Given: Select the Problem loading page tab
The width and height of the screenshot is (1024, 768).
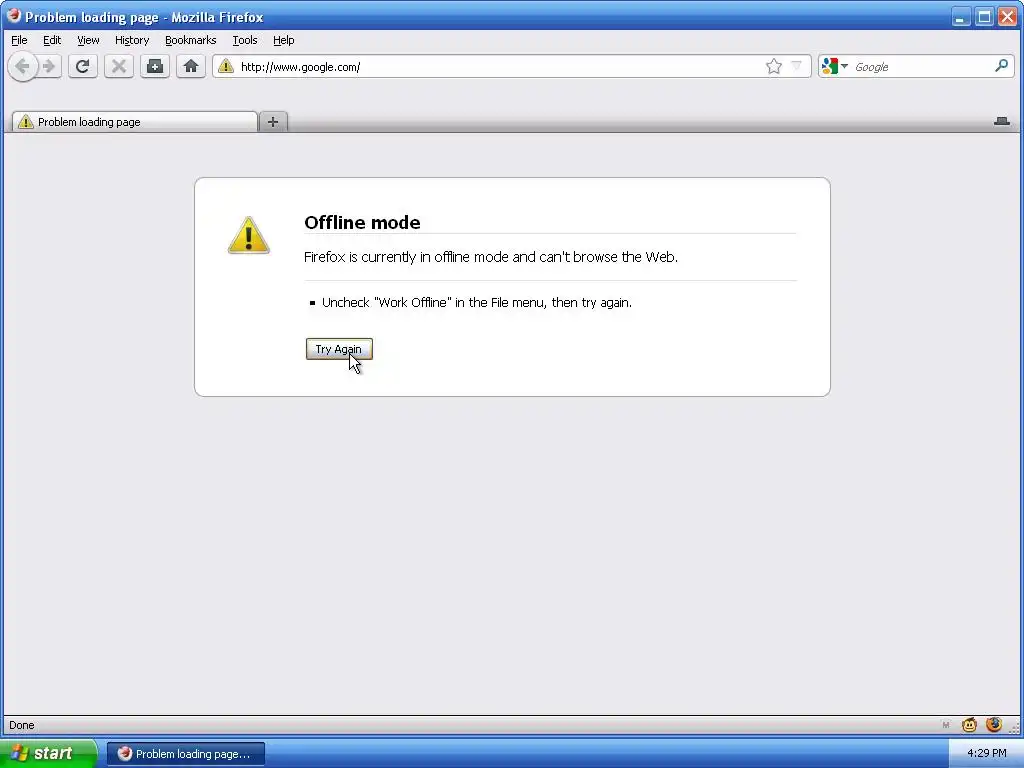Looking at the screenshot, I should click(135, 121).
